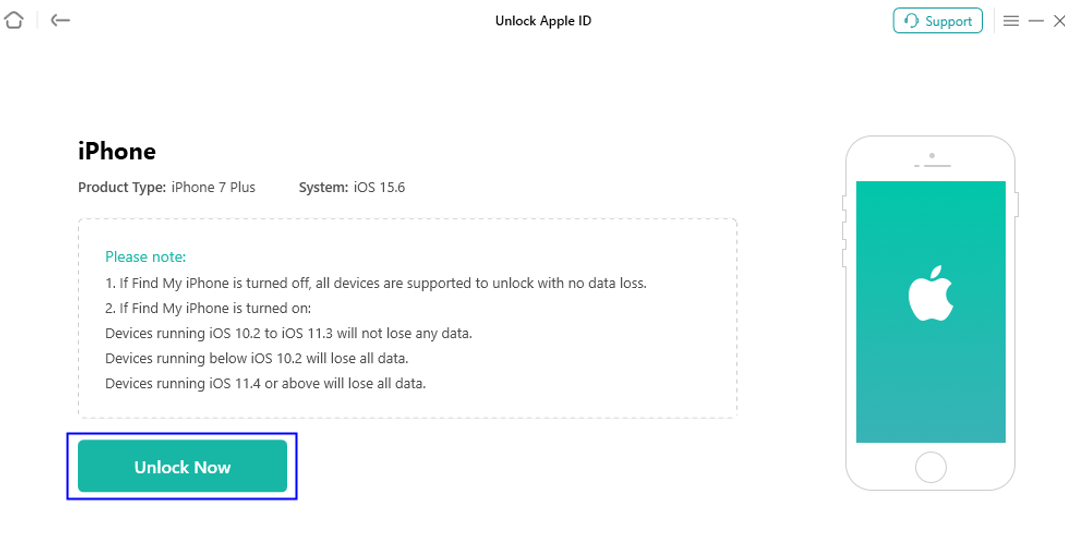This screenshot has height=543, width=1075.
Task: Go to the home screen icon
Action: click(x=14, y=21)
